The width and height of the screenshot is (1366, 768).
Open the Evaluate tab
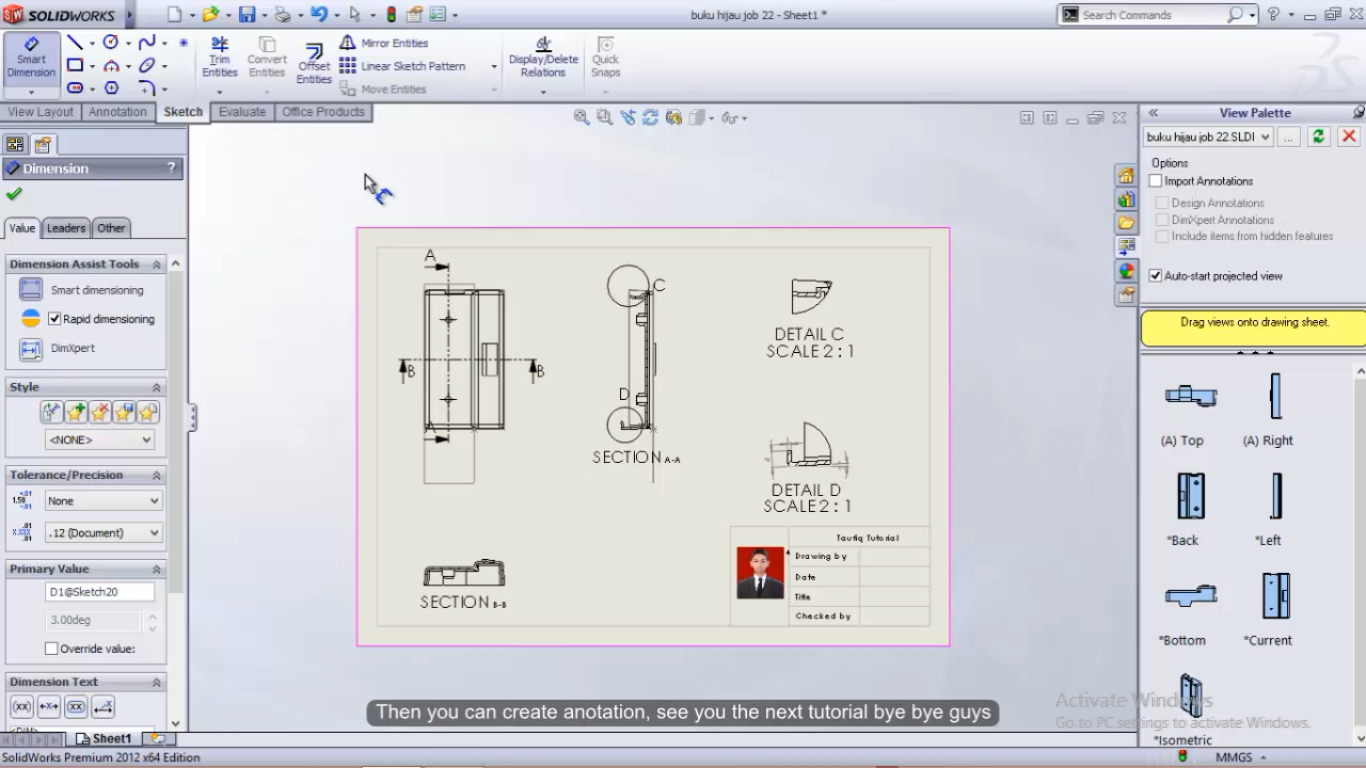pos(242,112)
